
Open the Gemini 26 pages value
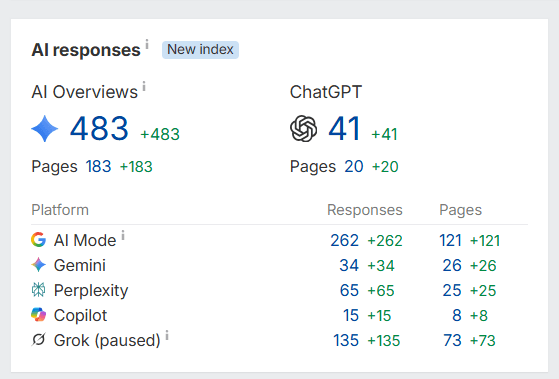tap(452, 265)
